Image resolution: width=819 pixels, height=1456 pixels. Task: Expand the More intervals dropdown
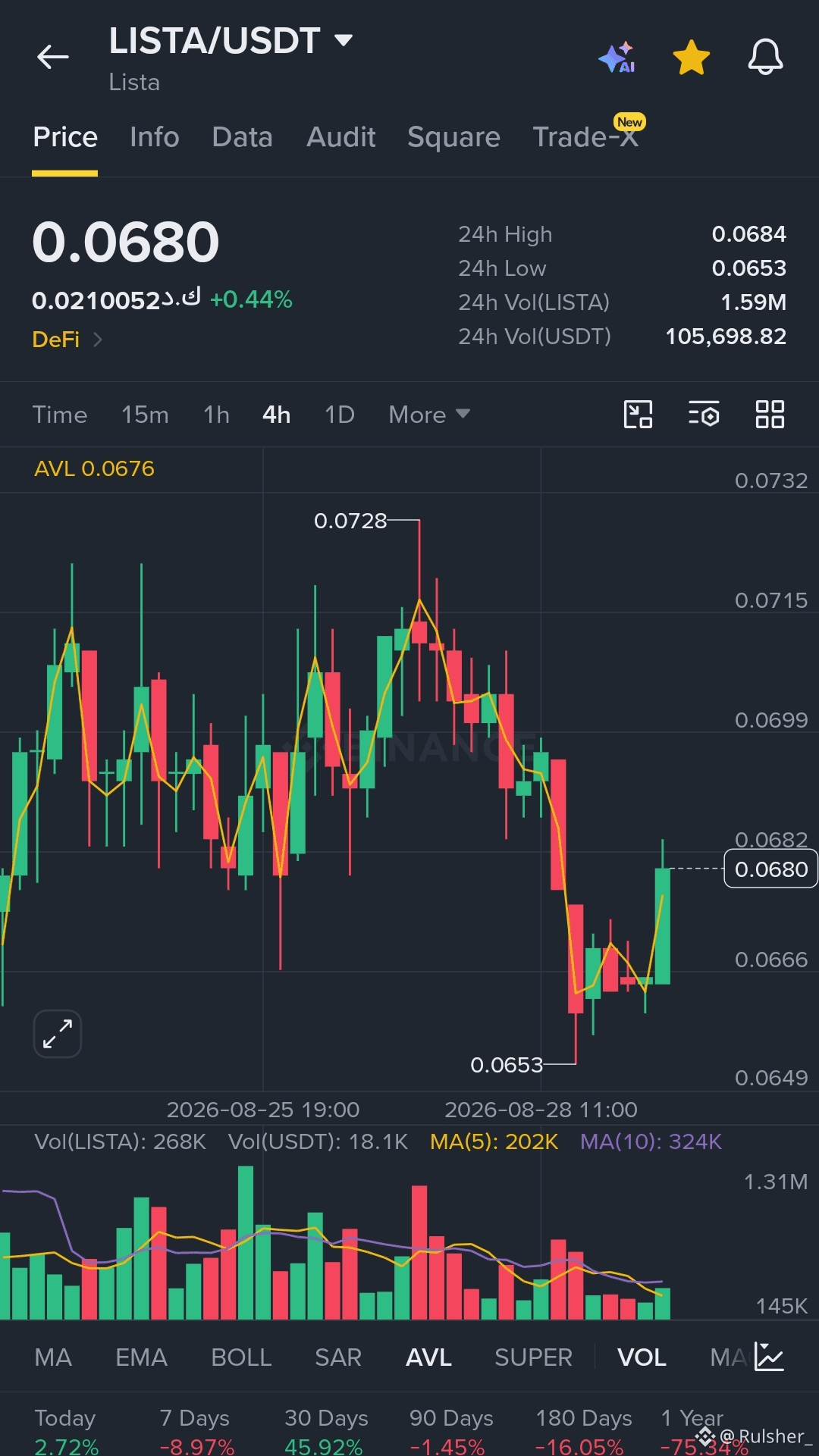(x=429, y=415)
